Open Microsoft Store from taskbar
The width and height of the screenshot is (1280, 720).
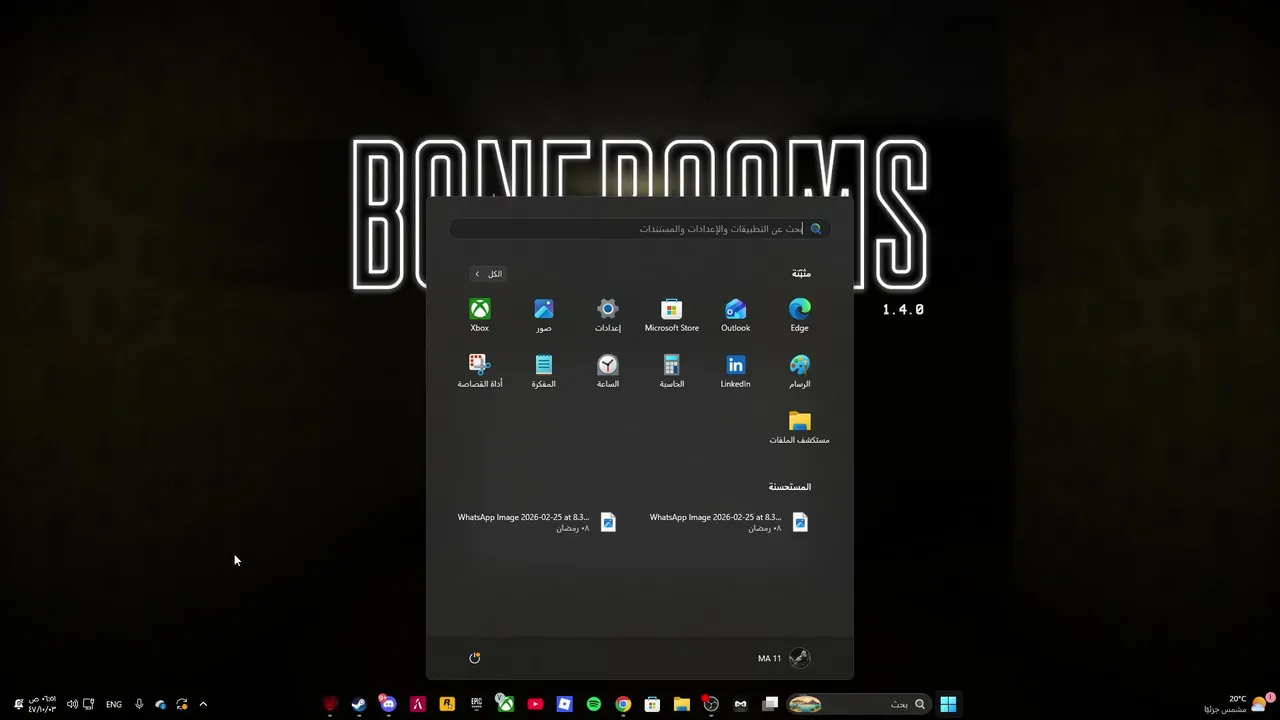pyautogui.click(x=652, y=704)
